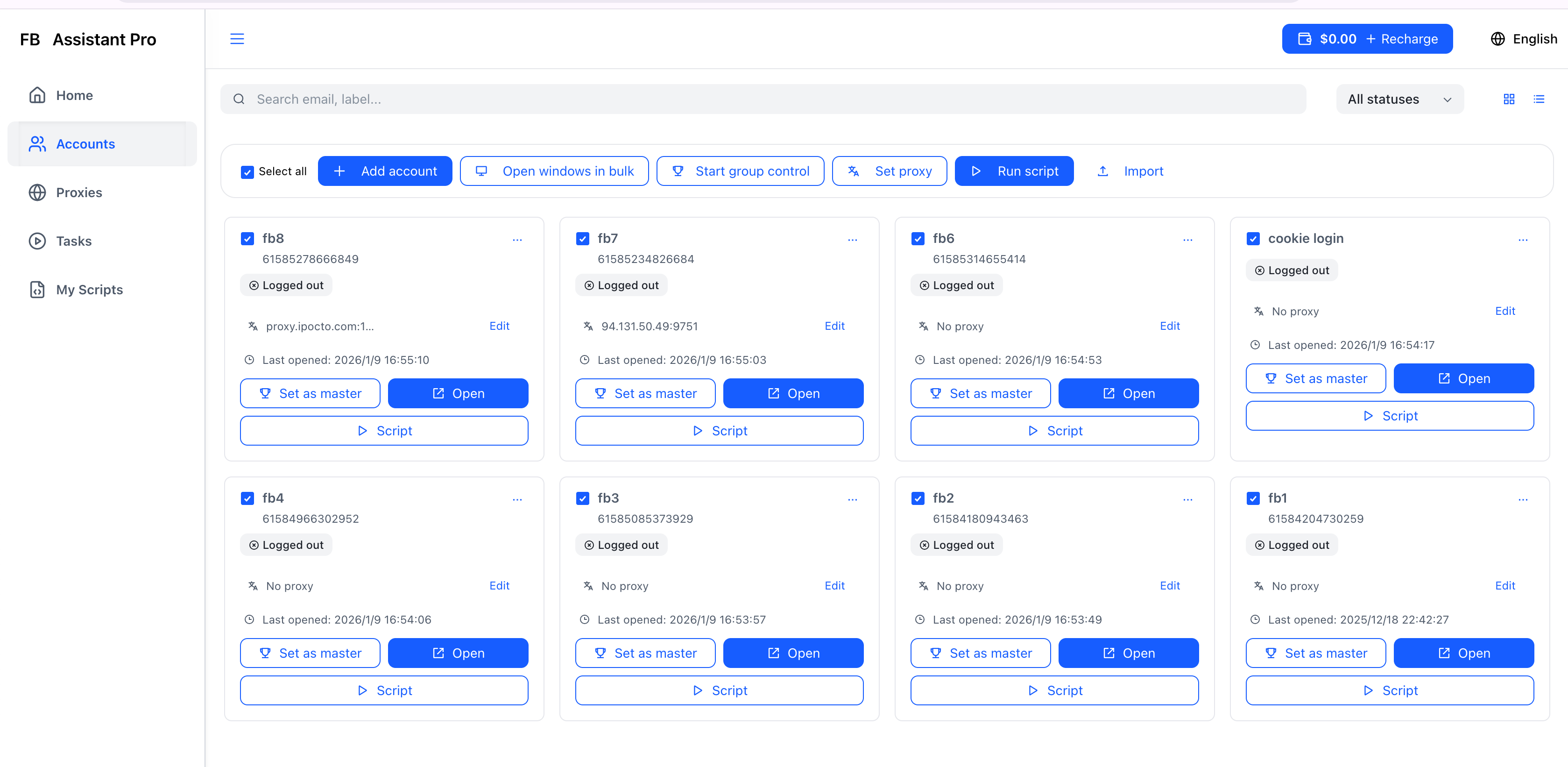1568x767 pixels.
Task: Uncheck the fb7 account checkbox
Action: pyautogui.click(x=583, y=239)
